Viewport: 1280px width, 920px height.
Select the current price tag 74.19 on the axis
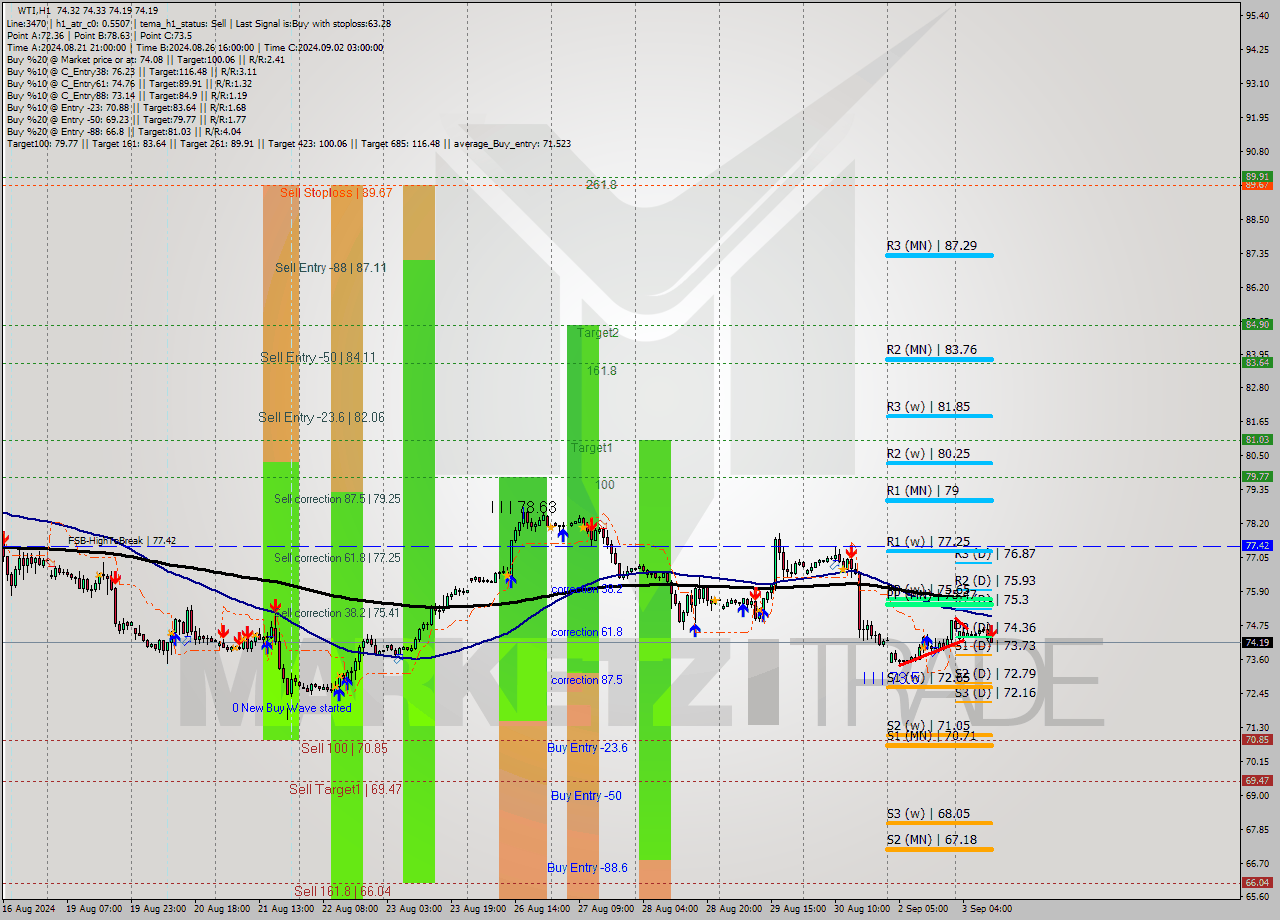click(x=1257, y=644)
